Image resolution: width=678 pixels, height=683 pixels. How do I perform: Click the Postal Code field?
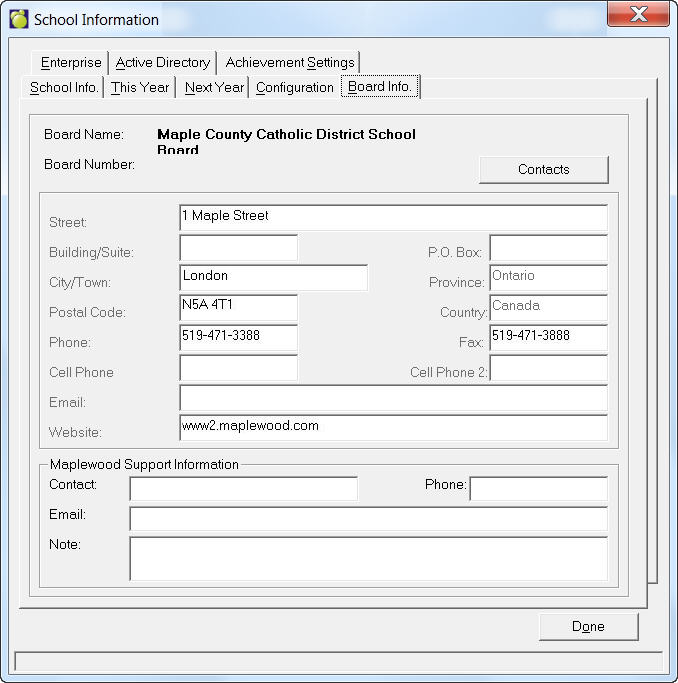pyautogui.click(x=238, y=307)
